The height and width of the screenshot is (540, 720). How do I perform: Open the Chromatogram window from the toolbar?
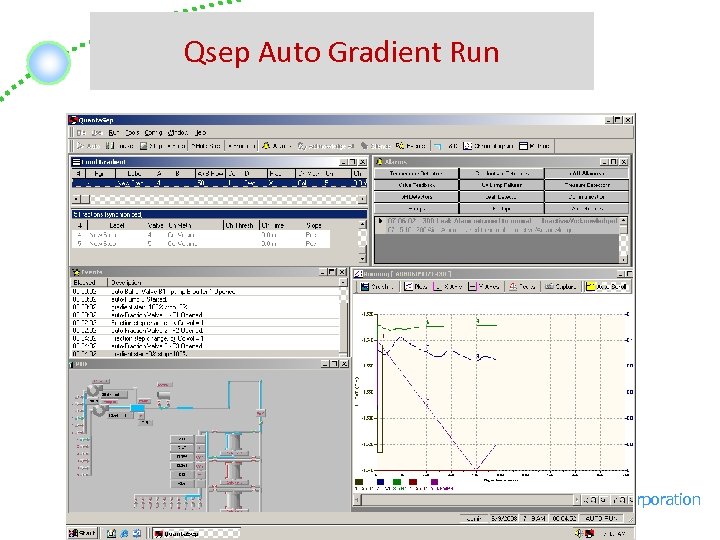(488, 146)
